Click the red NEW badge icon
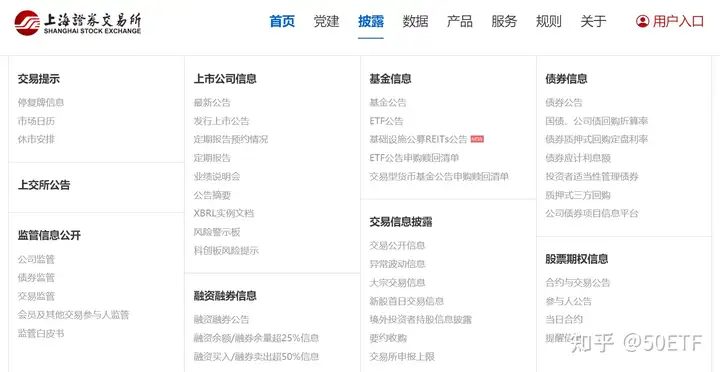 (x=477, y=139)
